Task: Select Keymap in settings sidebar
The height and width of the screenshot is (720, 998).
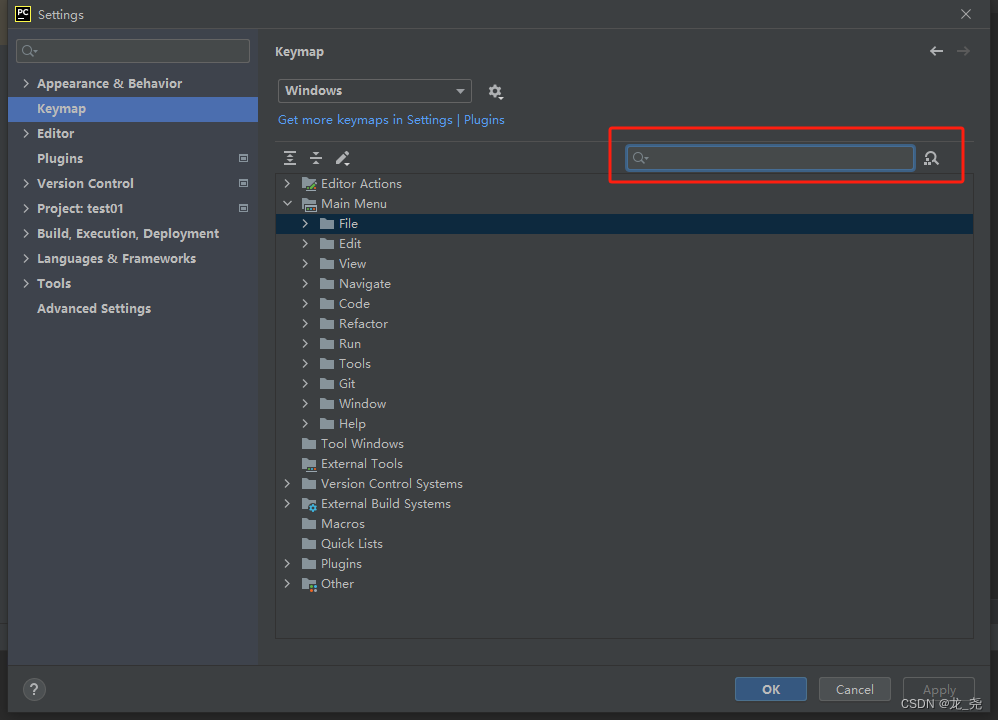Action: point(133,109)
